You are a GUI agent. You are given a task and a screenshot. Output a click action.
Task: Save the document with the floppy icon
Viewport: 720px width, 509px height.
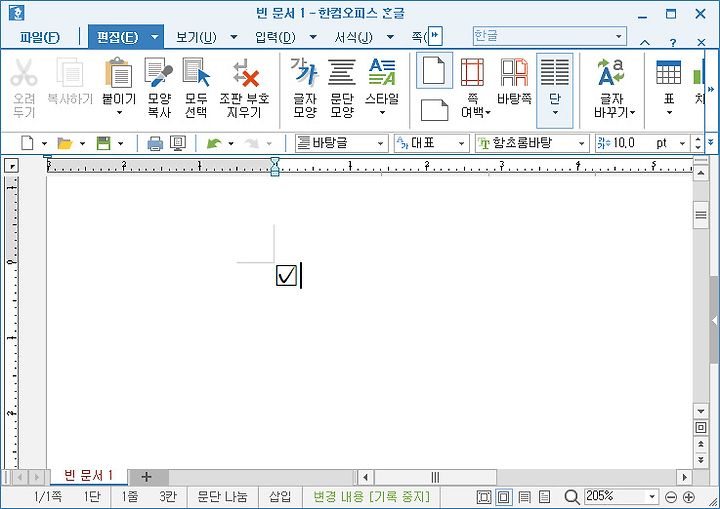[104, 143]
